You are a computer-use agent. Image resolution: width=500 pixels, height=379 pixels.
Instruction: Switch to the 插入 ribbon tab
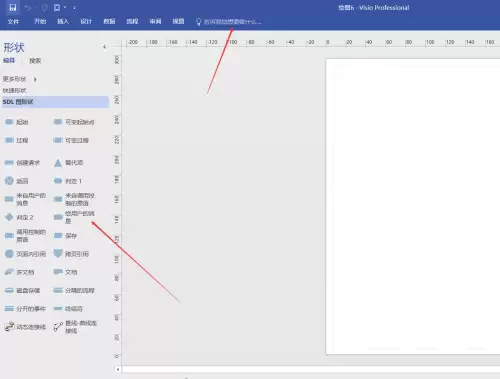(x=63, y=21)
